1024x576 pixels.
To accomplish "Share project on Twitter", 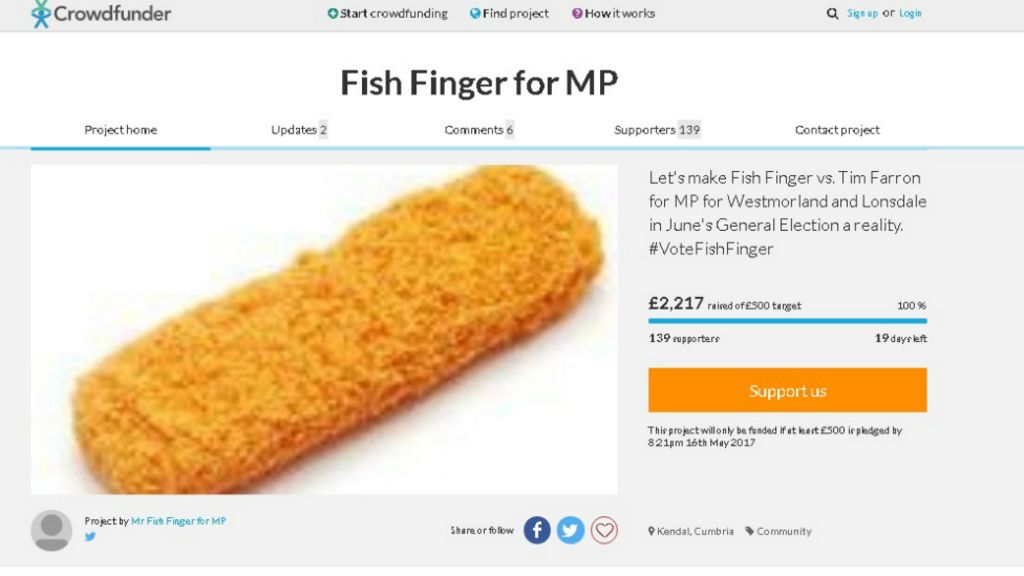I will [x=570, y=530].
